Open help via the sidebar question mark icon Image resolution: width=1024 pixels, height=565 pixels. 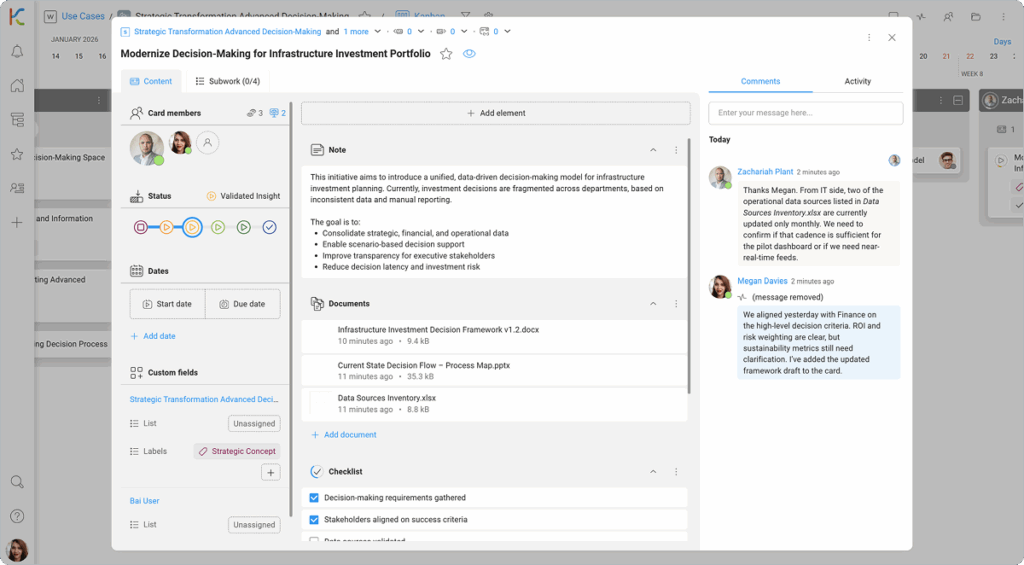tap(17, 516)
